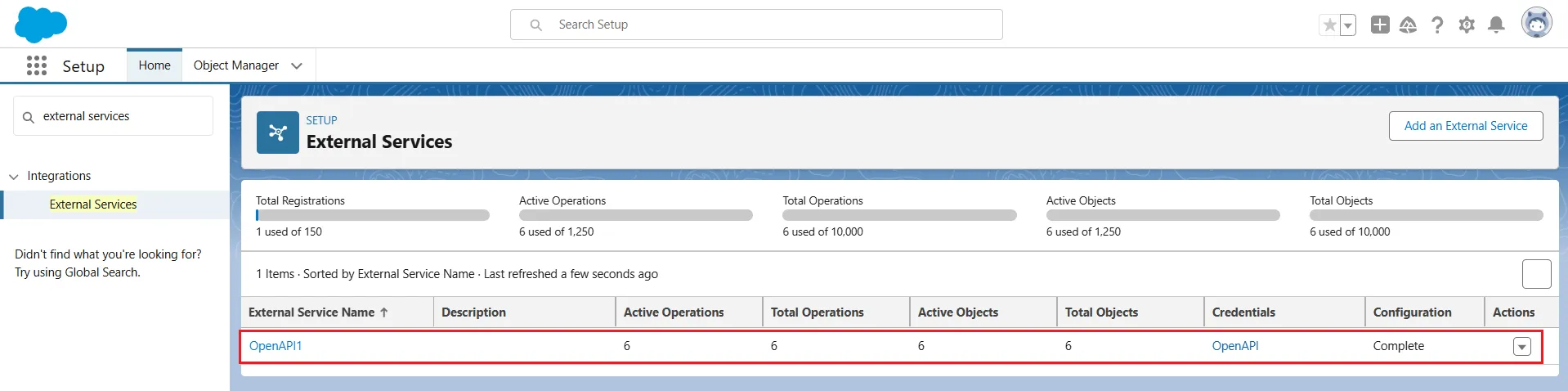Image resolution: width=1568 pixels, height=391 pixels.
Task: Open the Setup gear menu
Action: point(1467,25)
